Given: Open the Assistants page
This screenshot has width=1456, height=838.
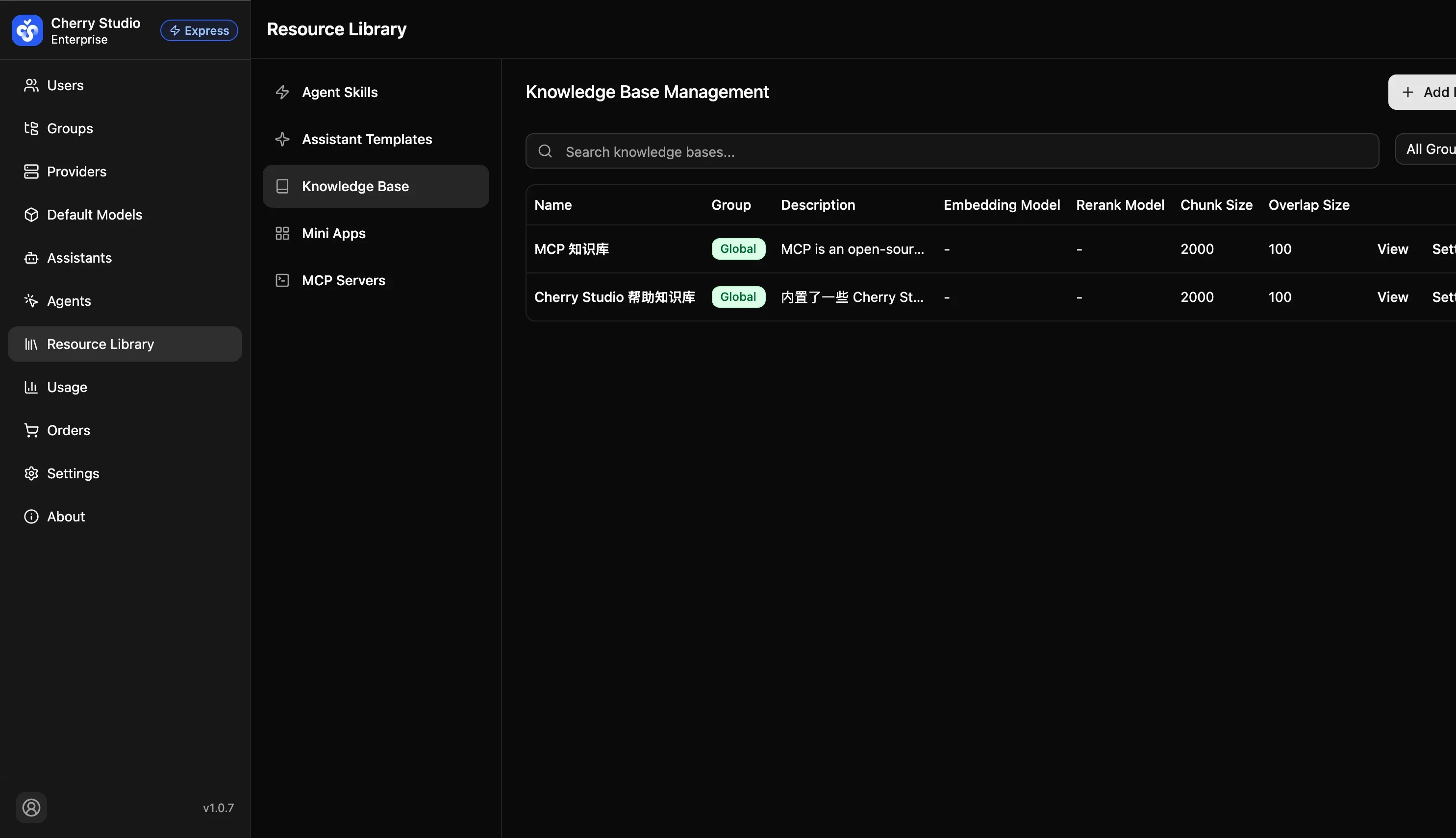Looking at the screenshot, I should [x=125, y=258].
